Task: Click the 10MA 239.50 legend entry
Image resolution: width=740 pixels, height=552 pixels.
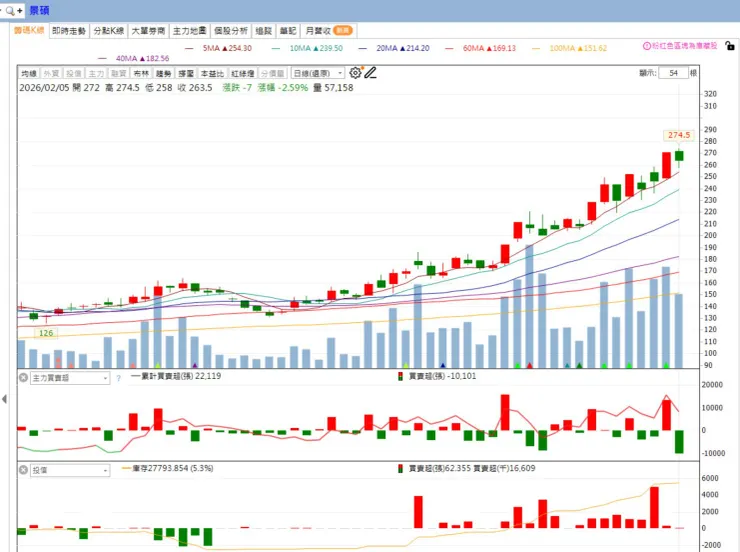Action: [307, 48]
